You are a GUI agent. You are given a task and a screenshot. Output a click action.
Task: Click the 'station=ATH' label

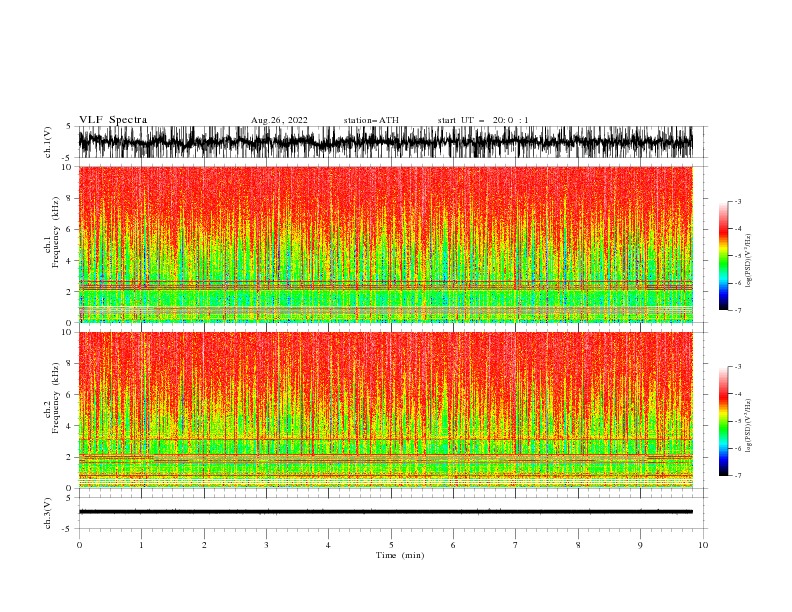click(371, 120)
